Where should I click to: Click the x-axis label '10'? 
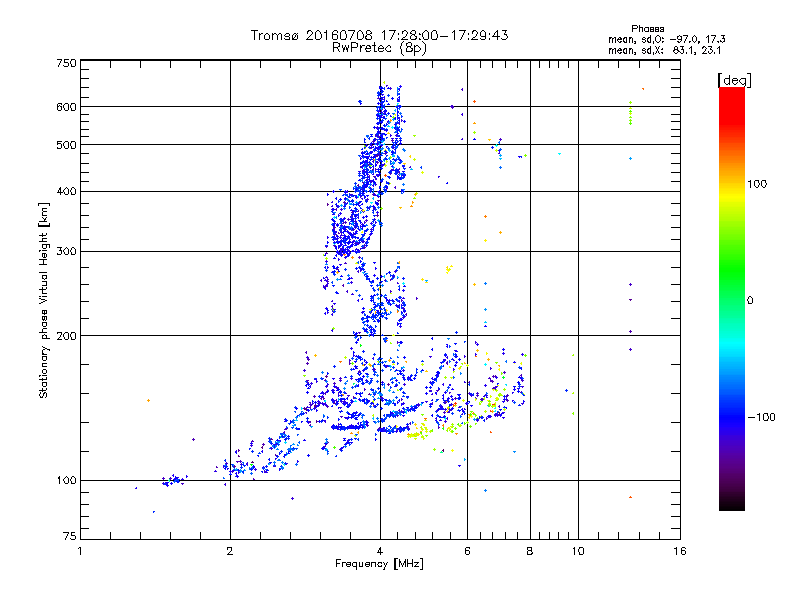click(x=578, y=551)
